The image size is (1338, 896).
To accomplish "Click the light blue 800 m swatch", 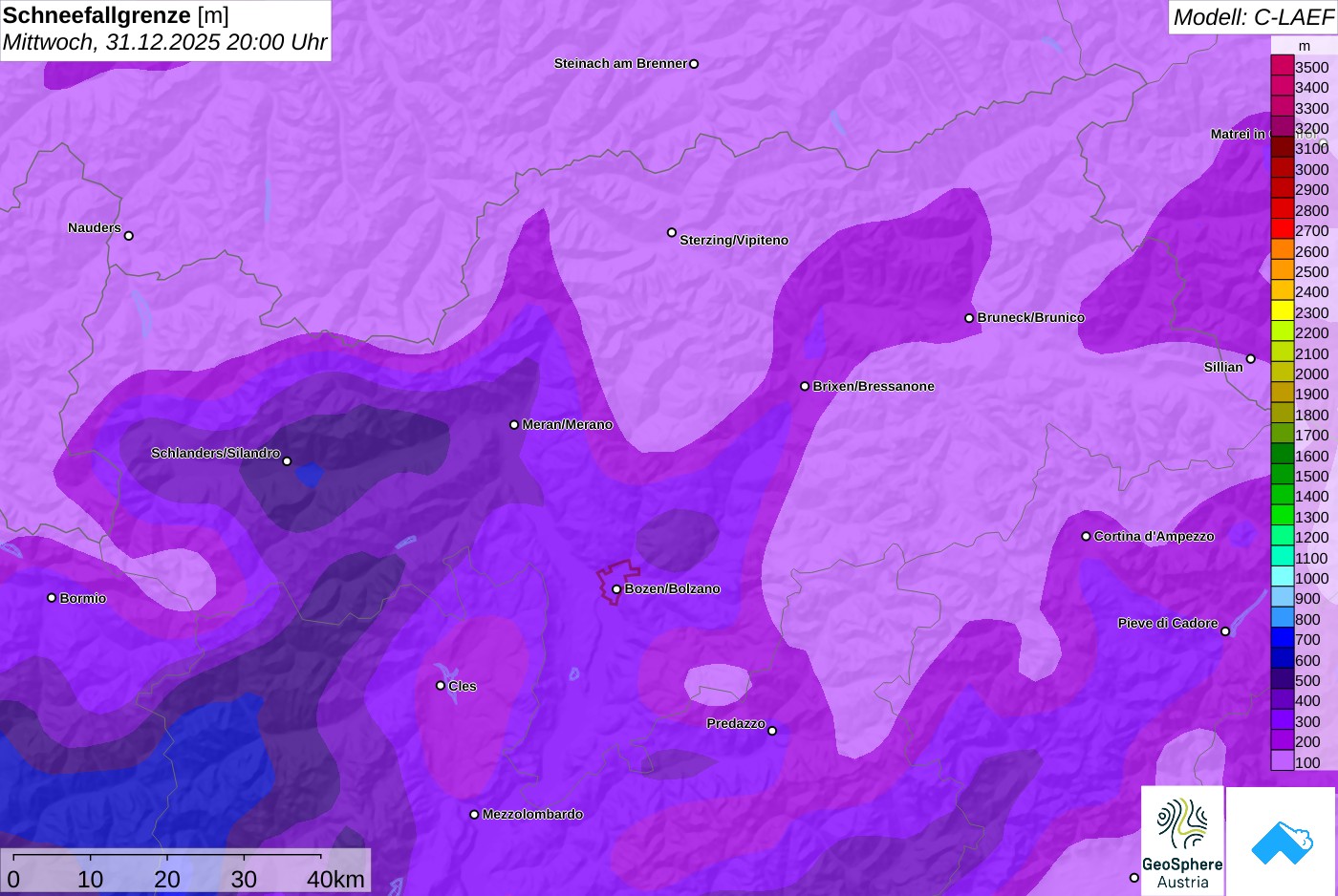I will pos(1282,618).
